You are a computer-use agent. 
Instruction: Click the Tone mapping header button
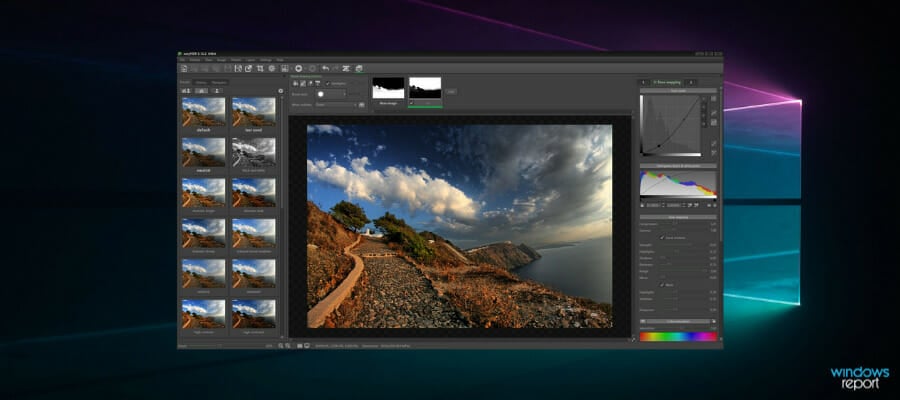click(x=666, y=82)
